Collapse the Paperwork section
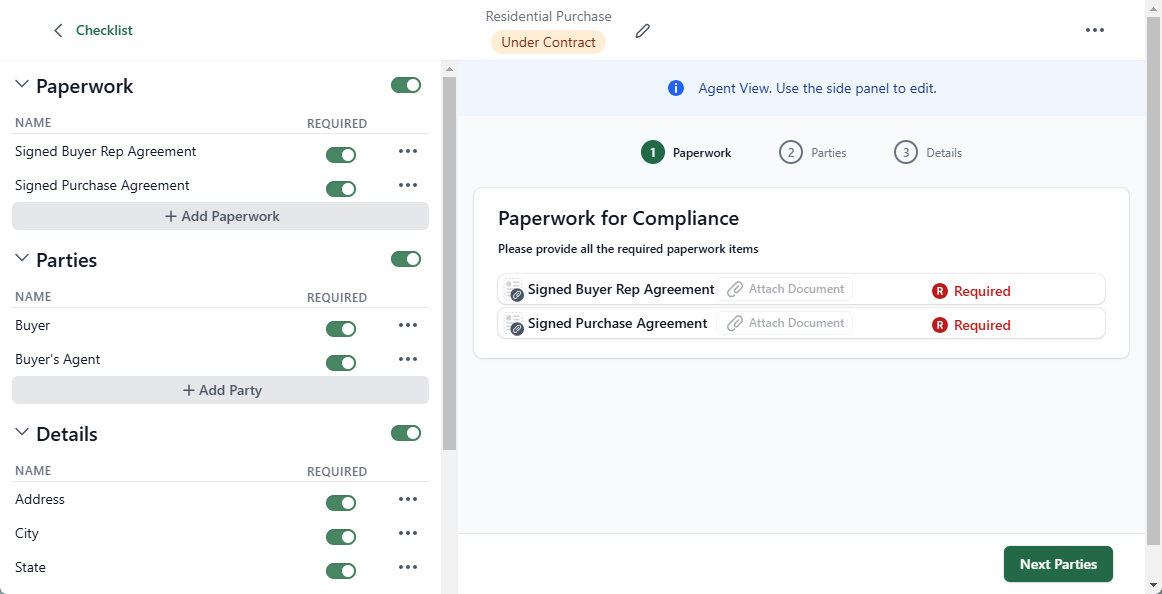This screenshot has width=1162, height=594. tap(20, 85)
